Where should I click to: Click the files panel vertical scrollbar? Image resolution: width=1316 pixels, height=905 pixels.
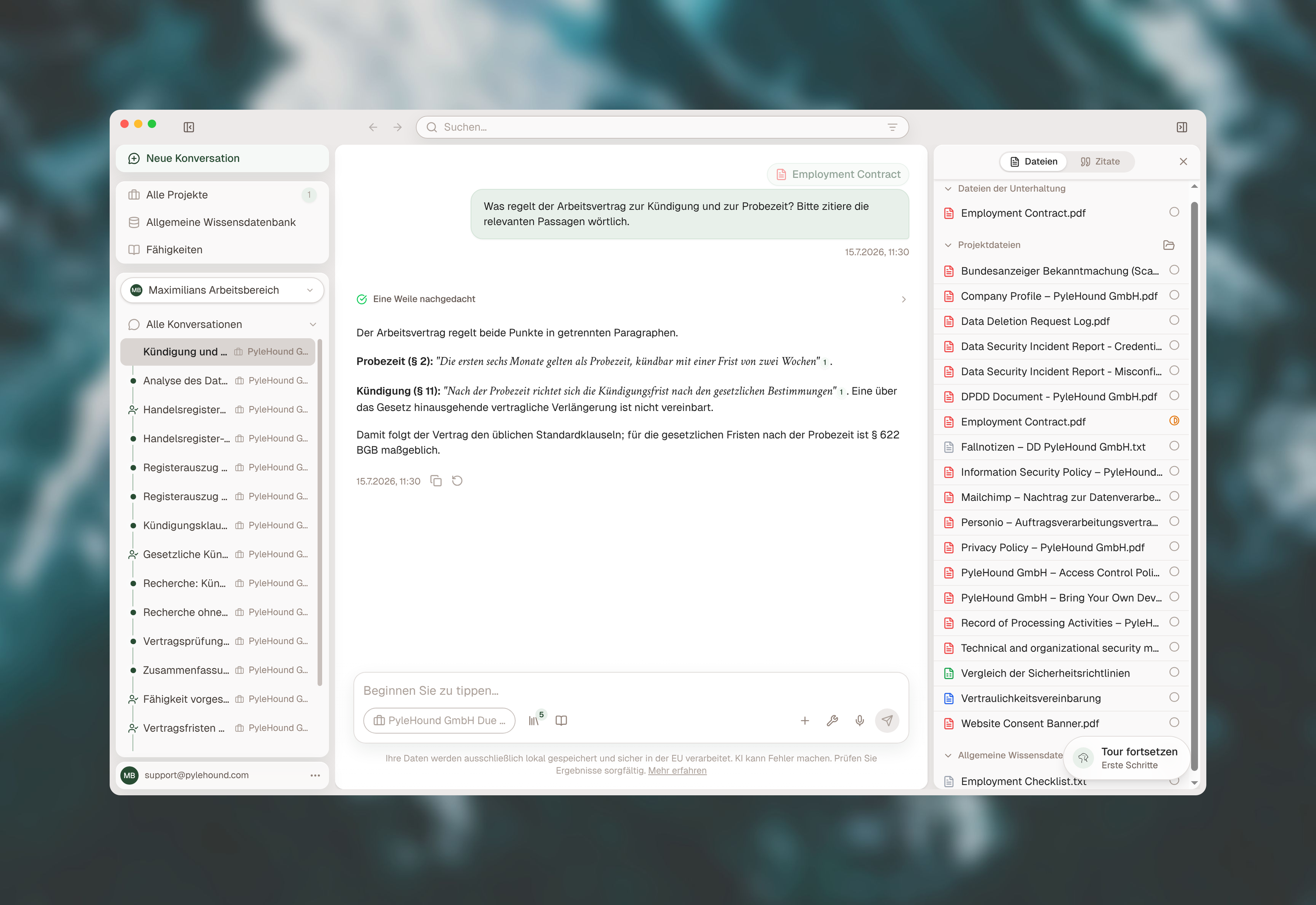point(1194,486)
